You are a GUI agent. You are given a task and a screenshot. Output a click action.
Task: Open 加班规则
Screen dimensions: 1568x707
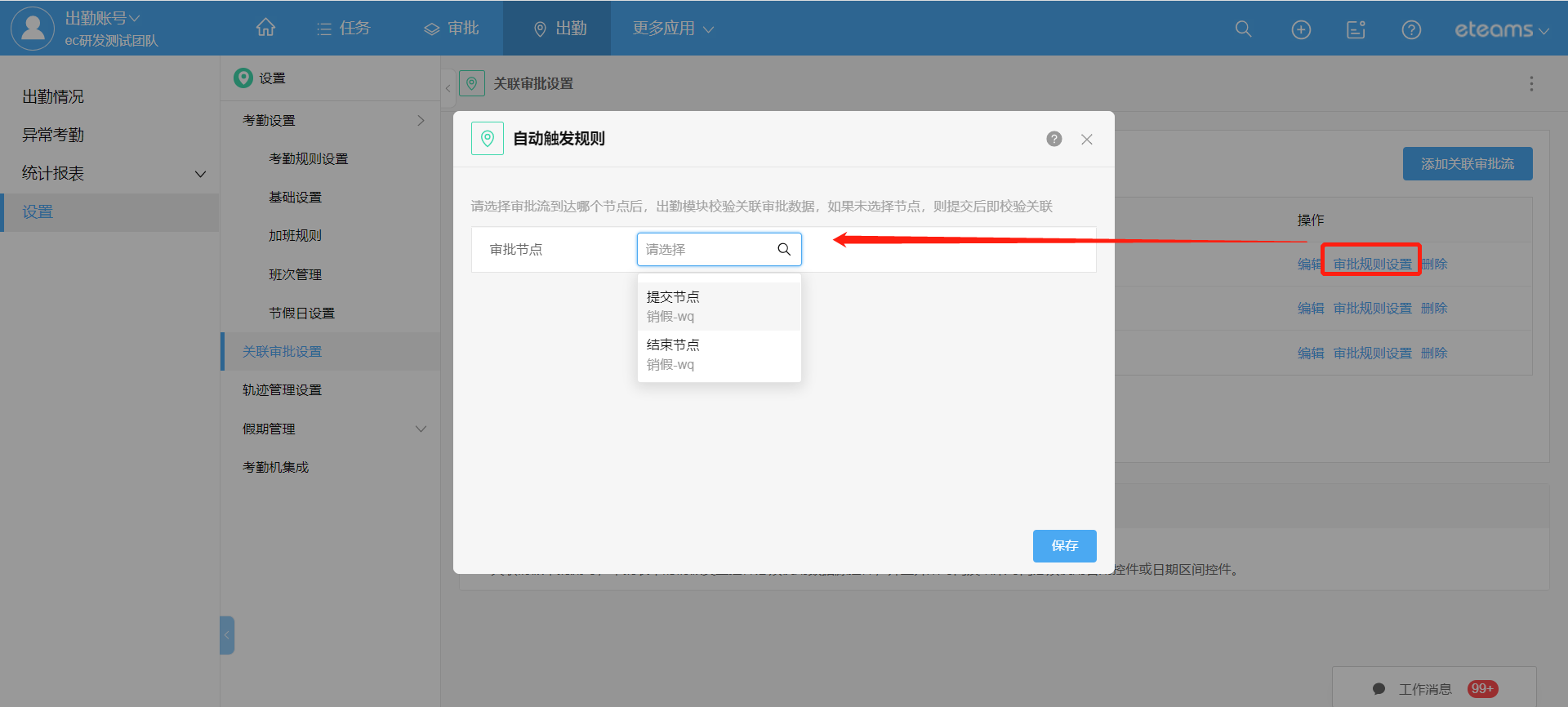296,235
